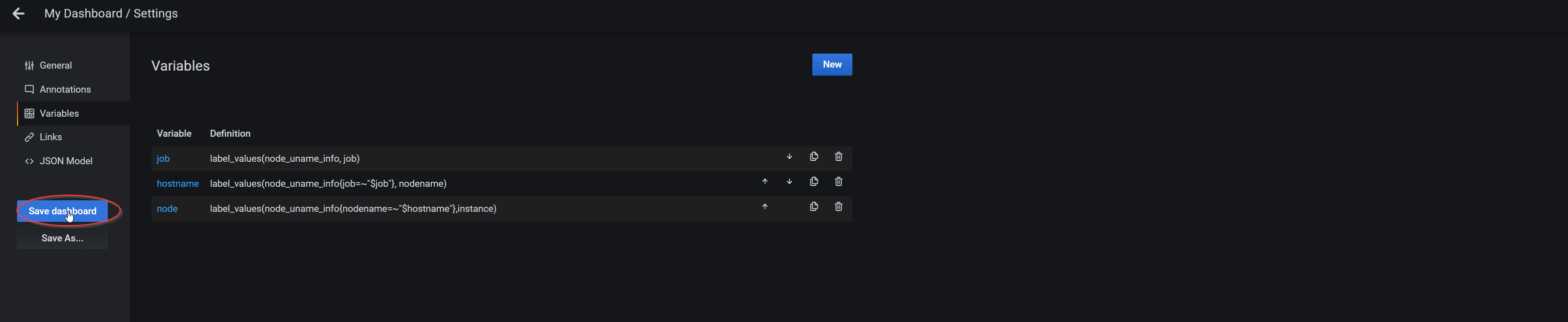
Task: Click the New variable button
Action: 832,65
